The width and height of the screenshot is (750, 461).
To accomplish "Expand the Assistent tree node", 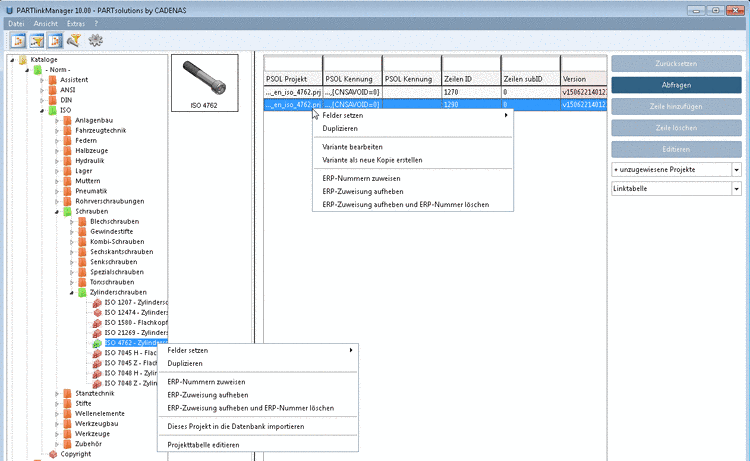I will 42,80.
